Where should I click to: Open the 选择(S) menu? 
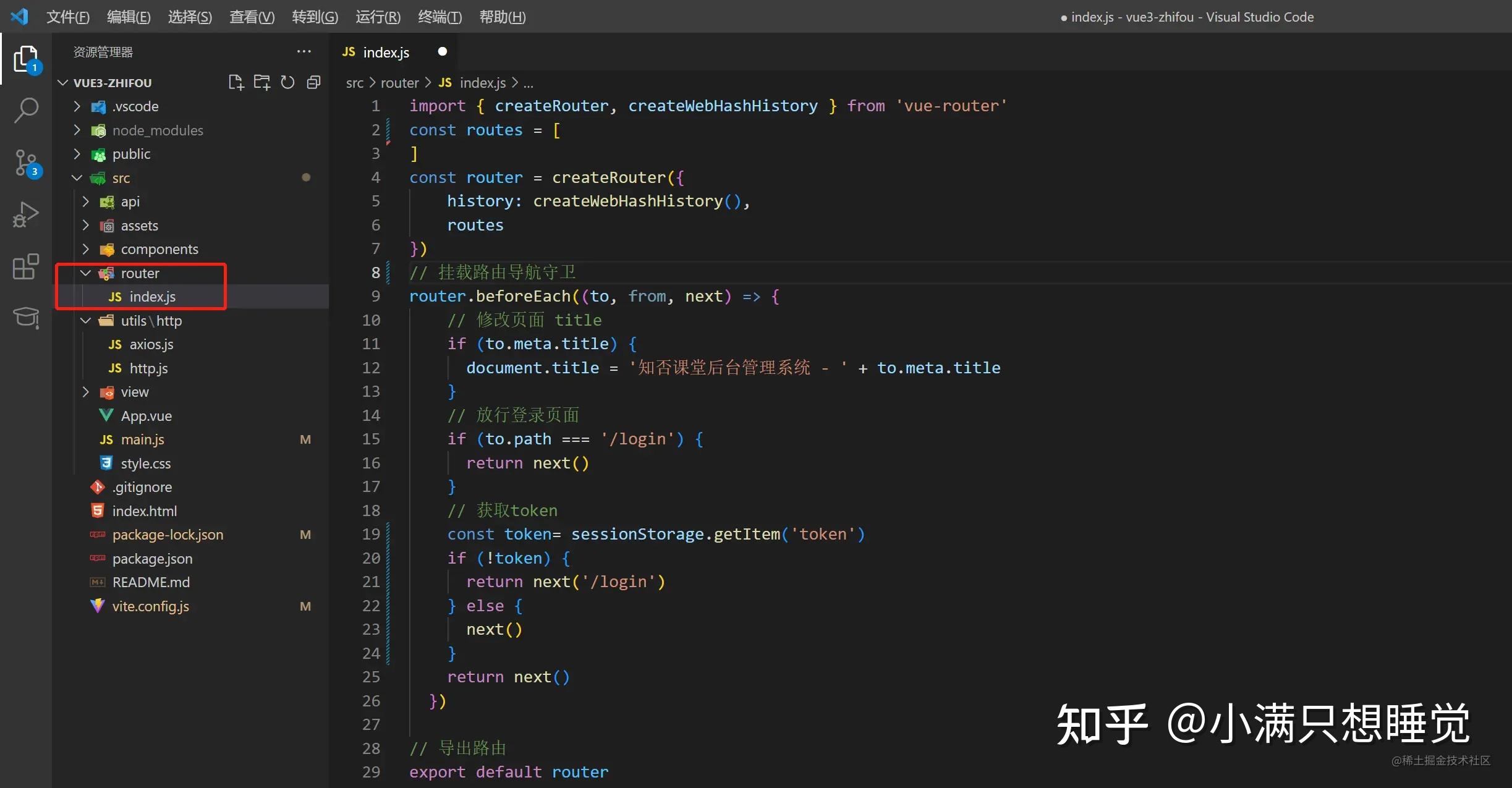pos(190,17)
